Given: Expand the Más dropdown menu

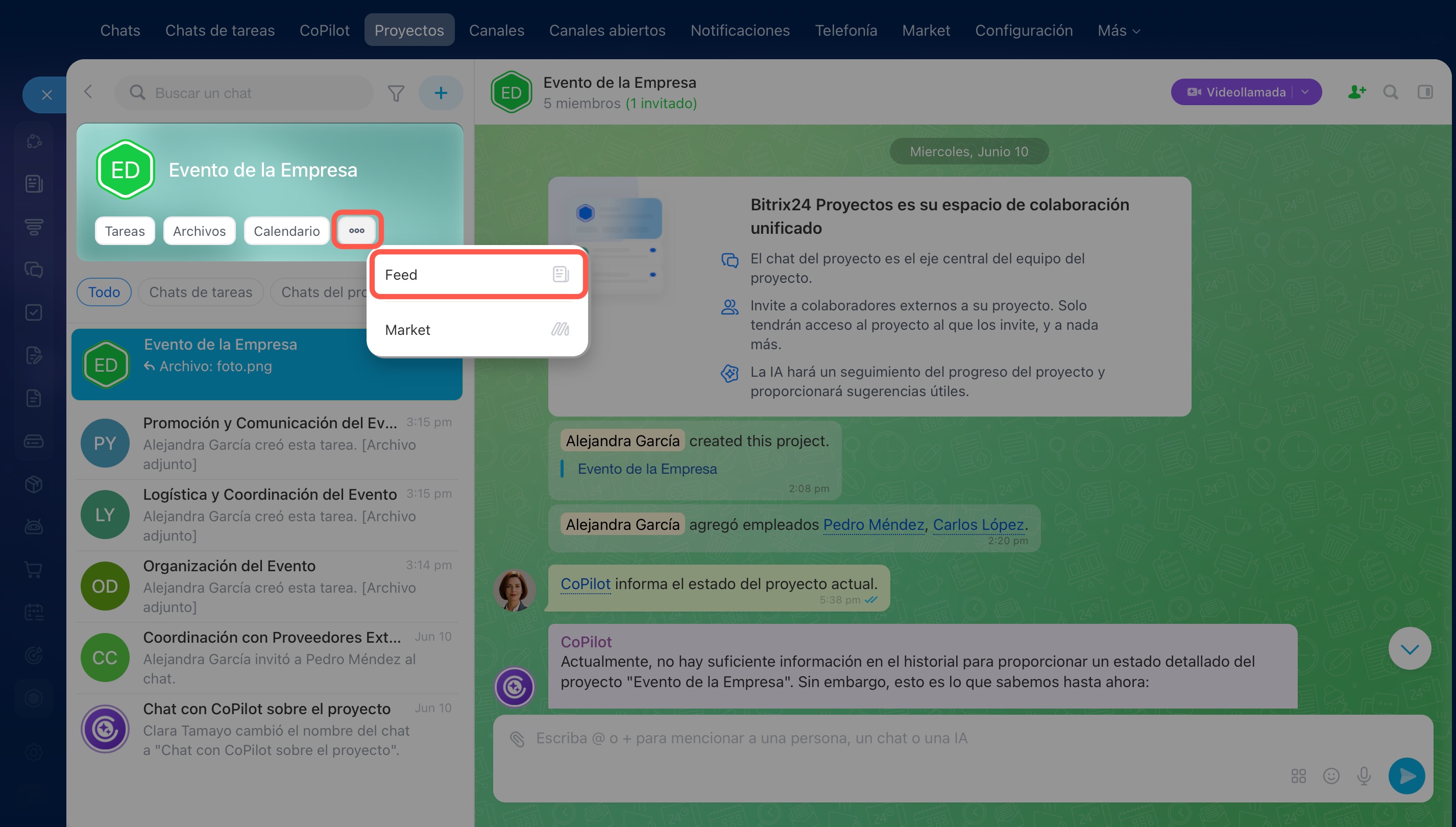Looking at the screenshot, I should click(x=1119, y=30).
